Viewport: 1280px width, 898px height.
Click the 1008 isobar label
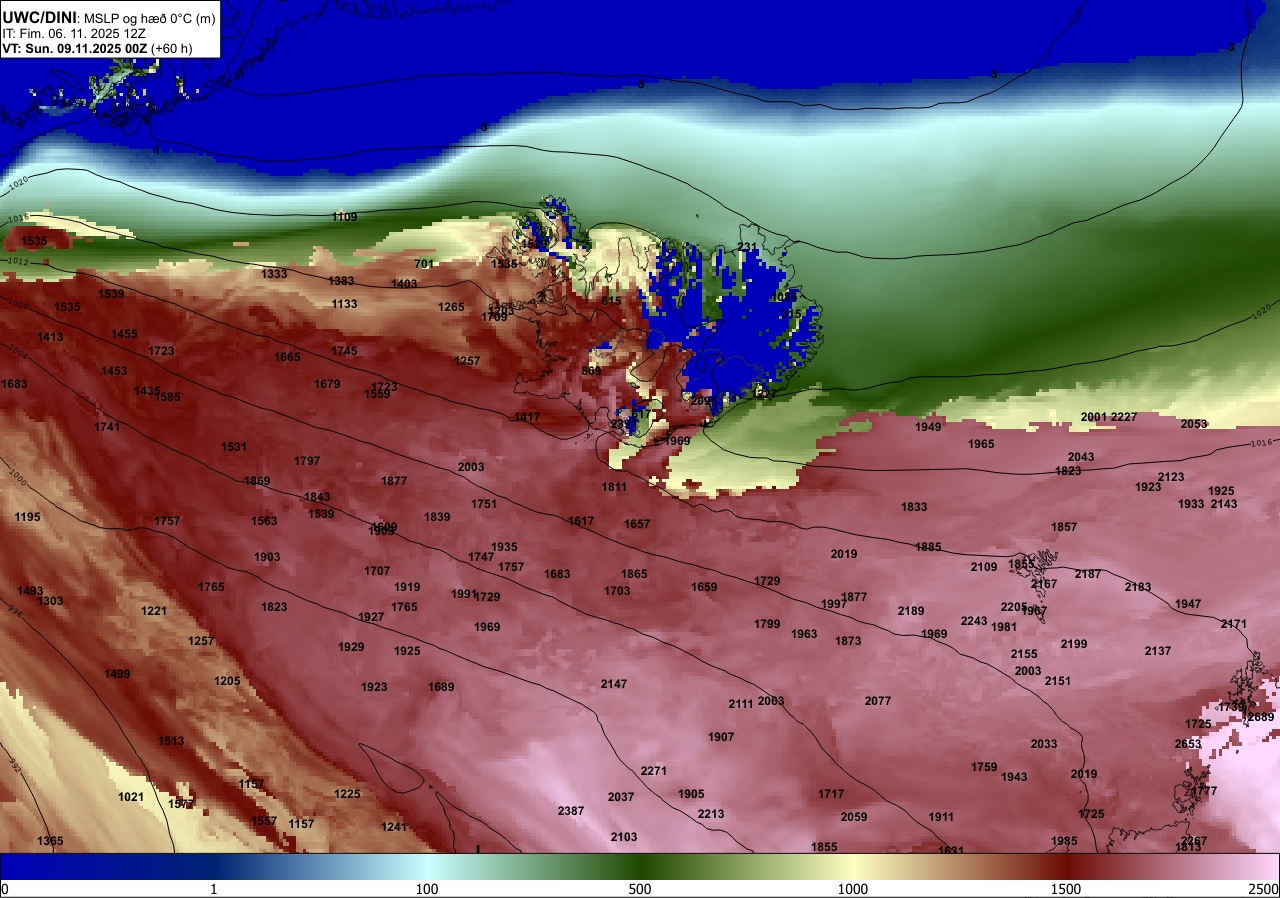[x=18, y=306]
